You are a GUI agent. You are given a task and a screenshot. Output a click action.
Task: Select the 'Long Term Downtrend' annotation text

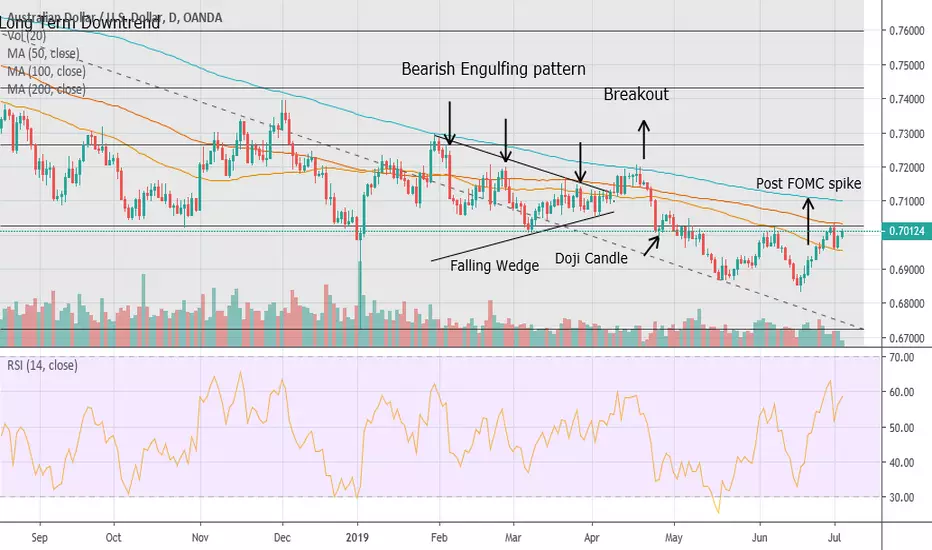pos(80,23)
